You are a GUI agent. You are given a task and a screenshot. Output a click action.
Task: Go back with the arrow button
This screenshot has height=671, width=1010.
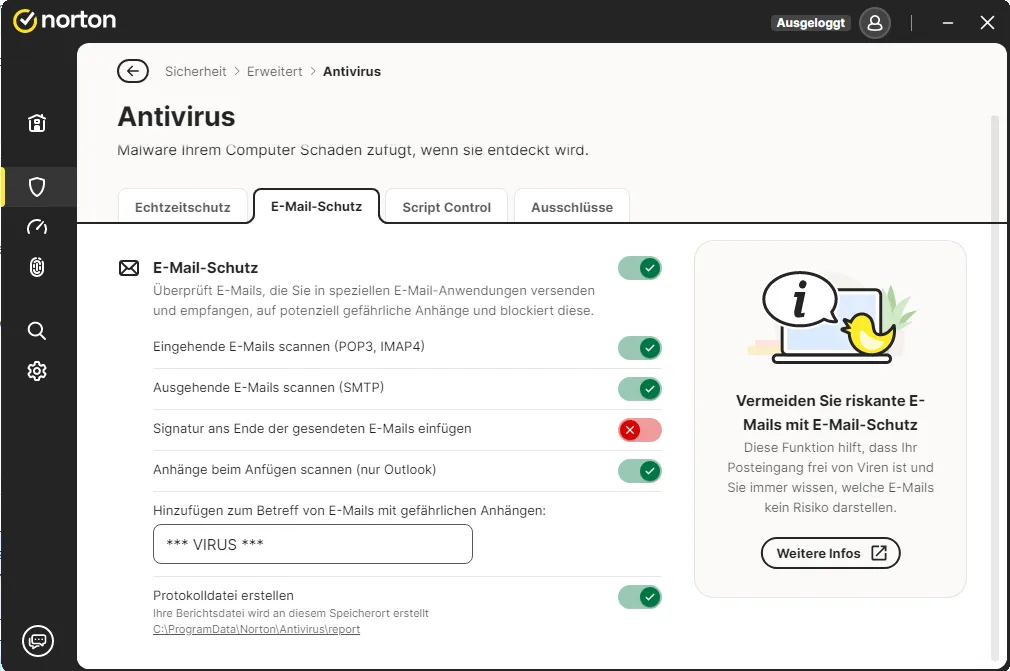tap(133, 71)
